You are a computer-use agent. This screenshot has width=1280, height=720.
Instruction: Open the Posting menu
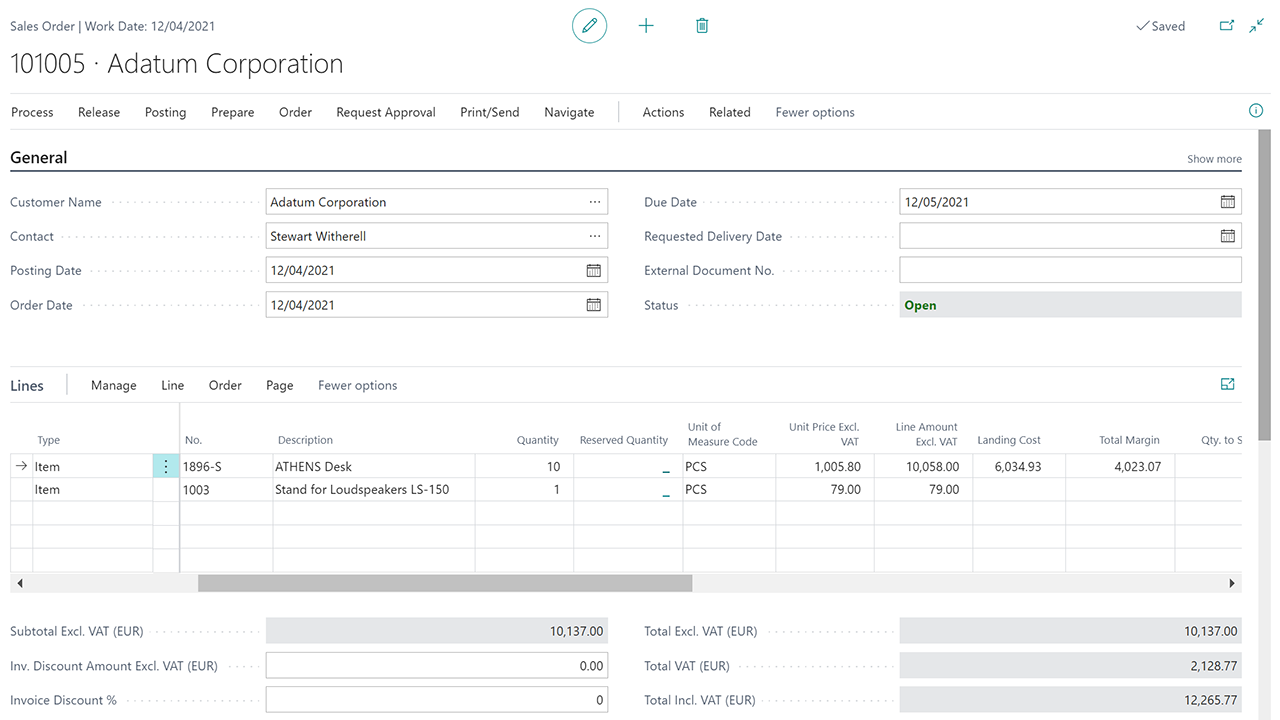point(165,112)
